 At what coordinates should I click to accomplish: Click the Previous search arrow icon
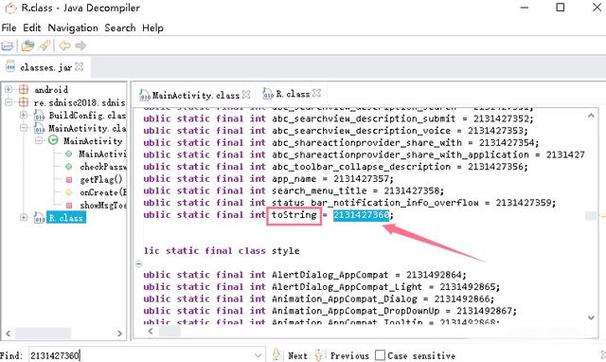coord(318,355)
